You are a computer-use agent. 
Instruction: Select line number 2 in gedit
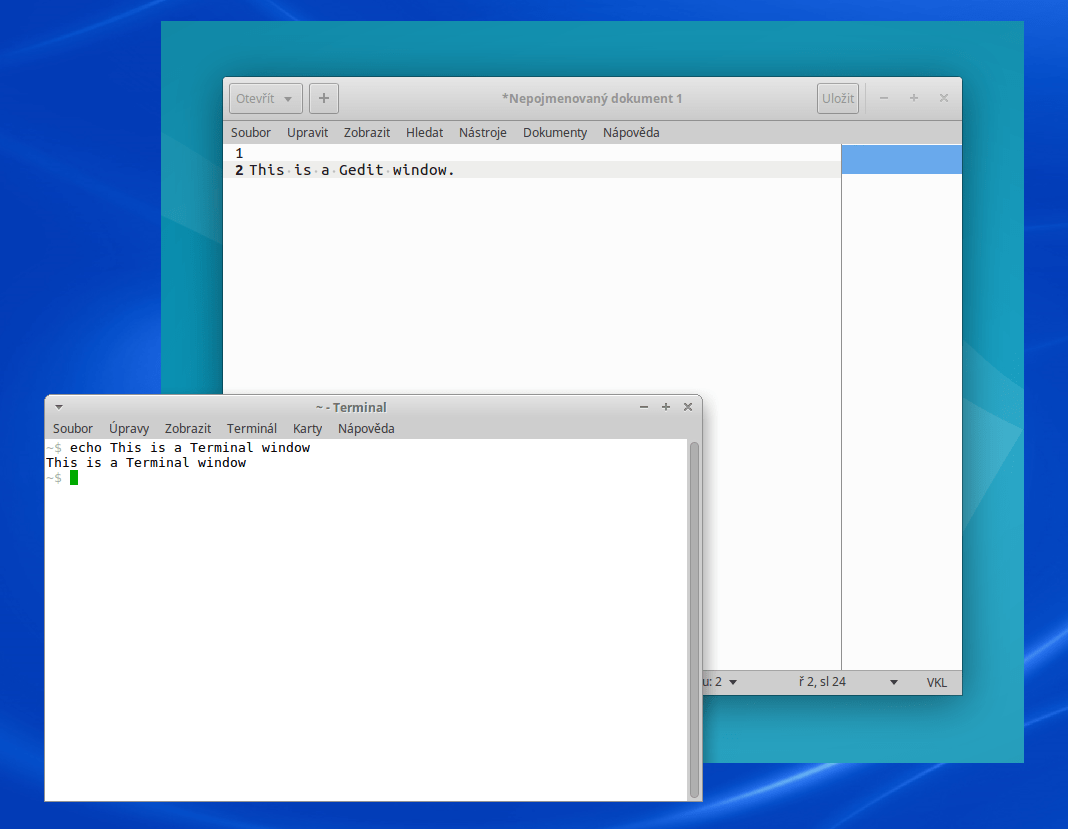(238, 170)
